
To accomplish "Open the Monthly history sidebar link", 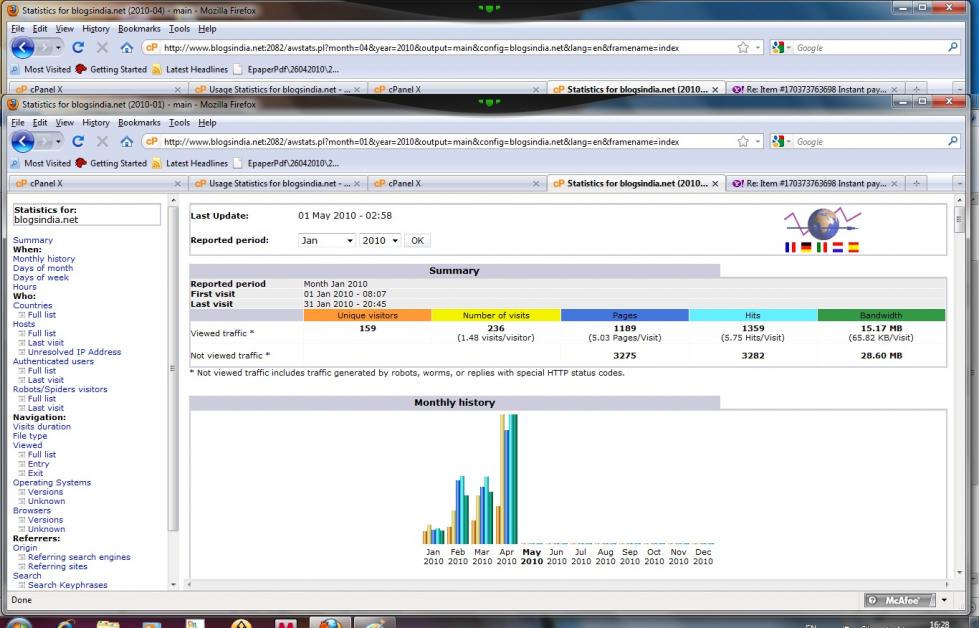I will point(44,259).
